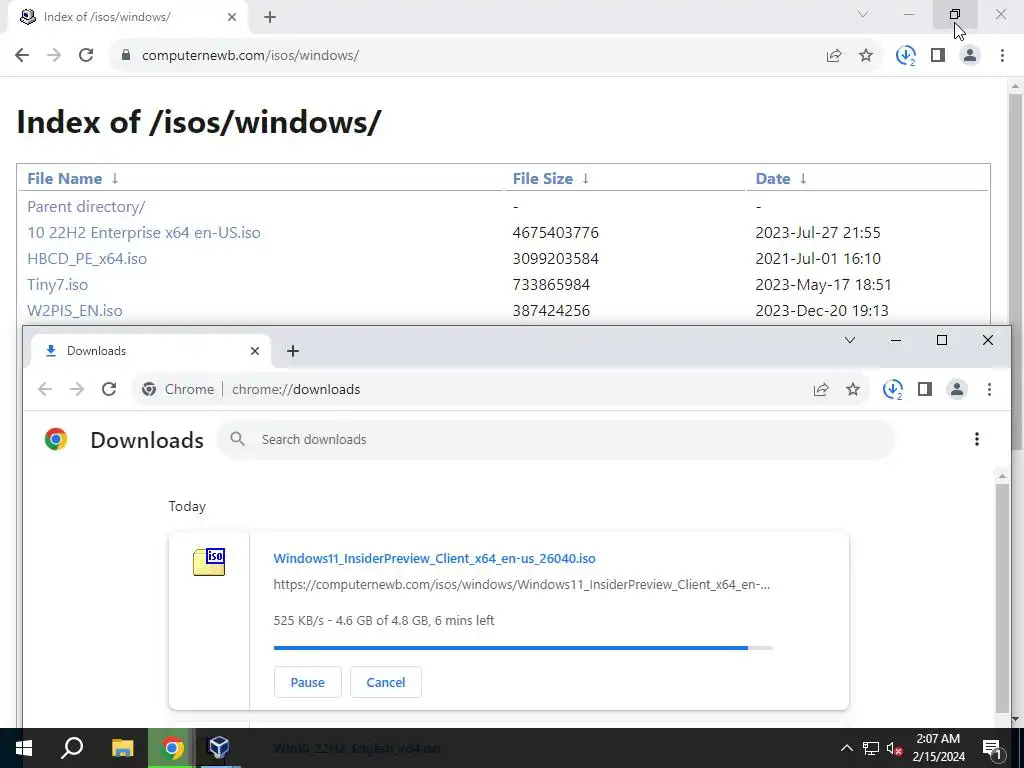Open taskbar search
This screenshot has width=1024, height=768.
tap(72, 748)
